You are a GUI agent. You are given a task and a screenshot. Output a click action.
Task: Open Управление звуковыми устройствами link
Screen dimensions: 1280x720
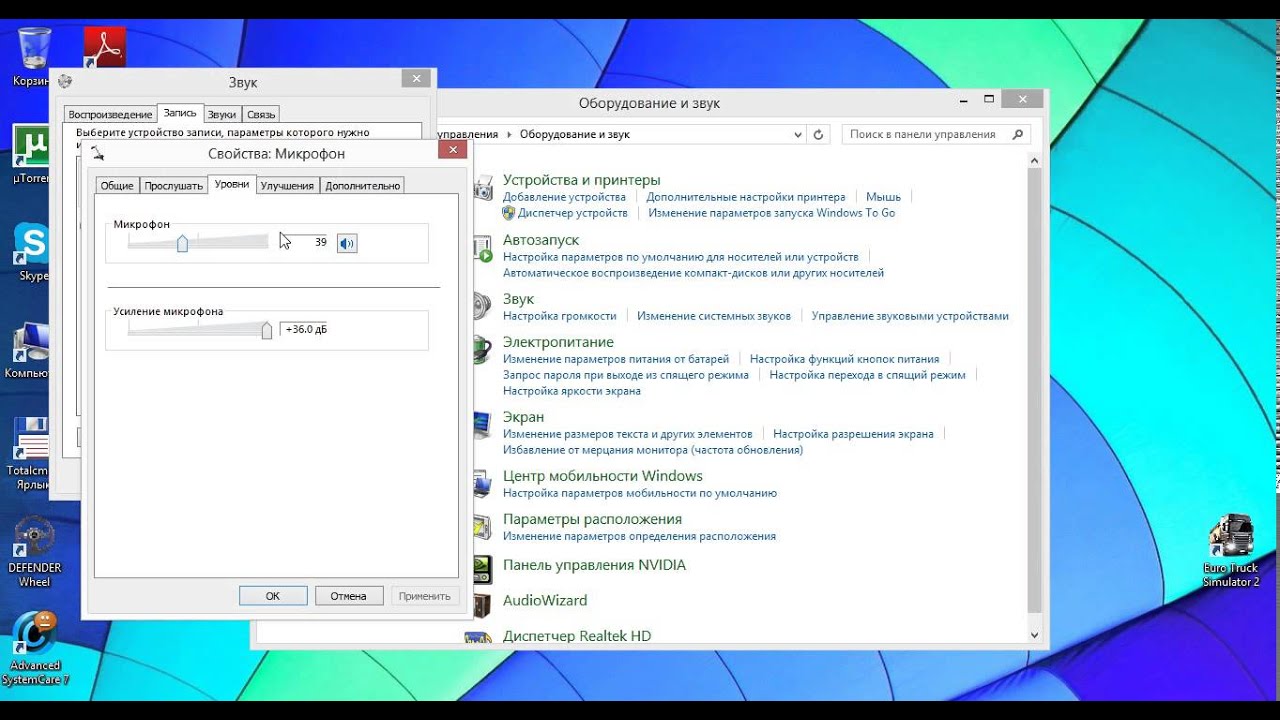point(910,316)
